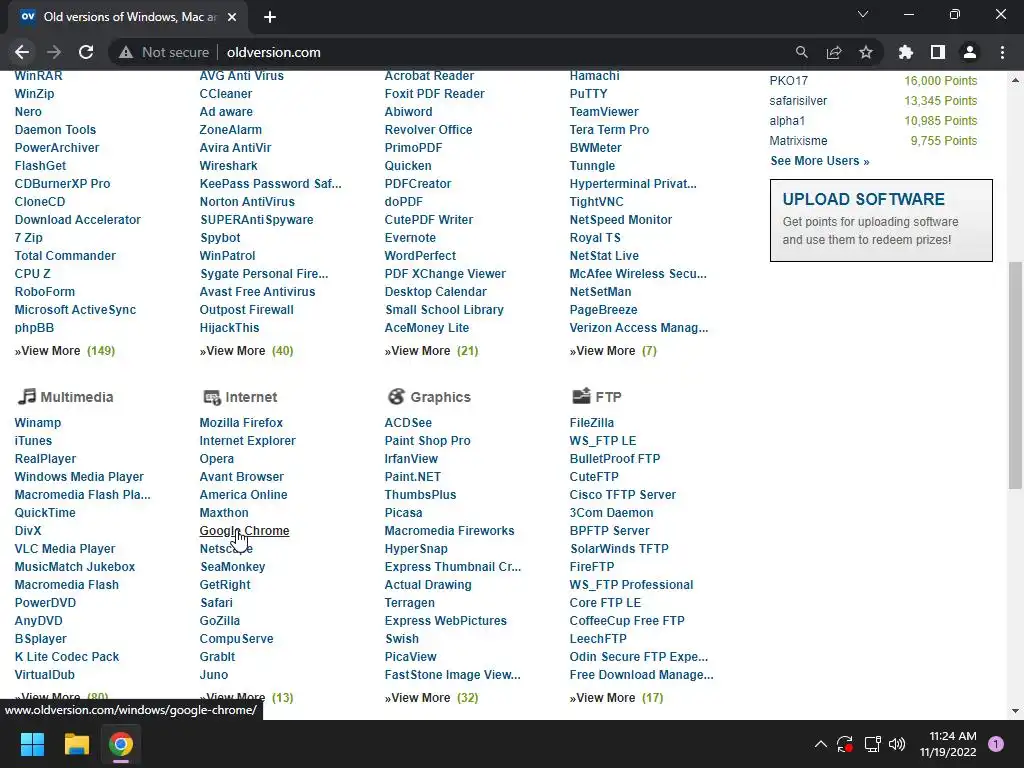Open the Multimedia category heading

[76, 397]
